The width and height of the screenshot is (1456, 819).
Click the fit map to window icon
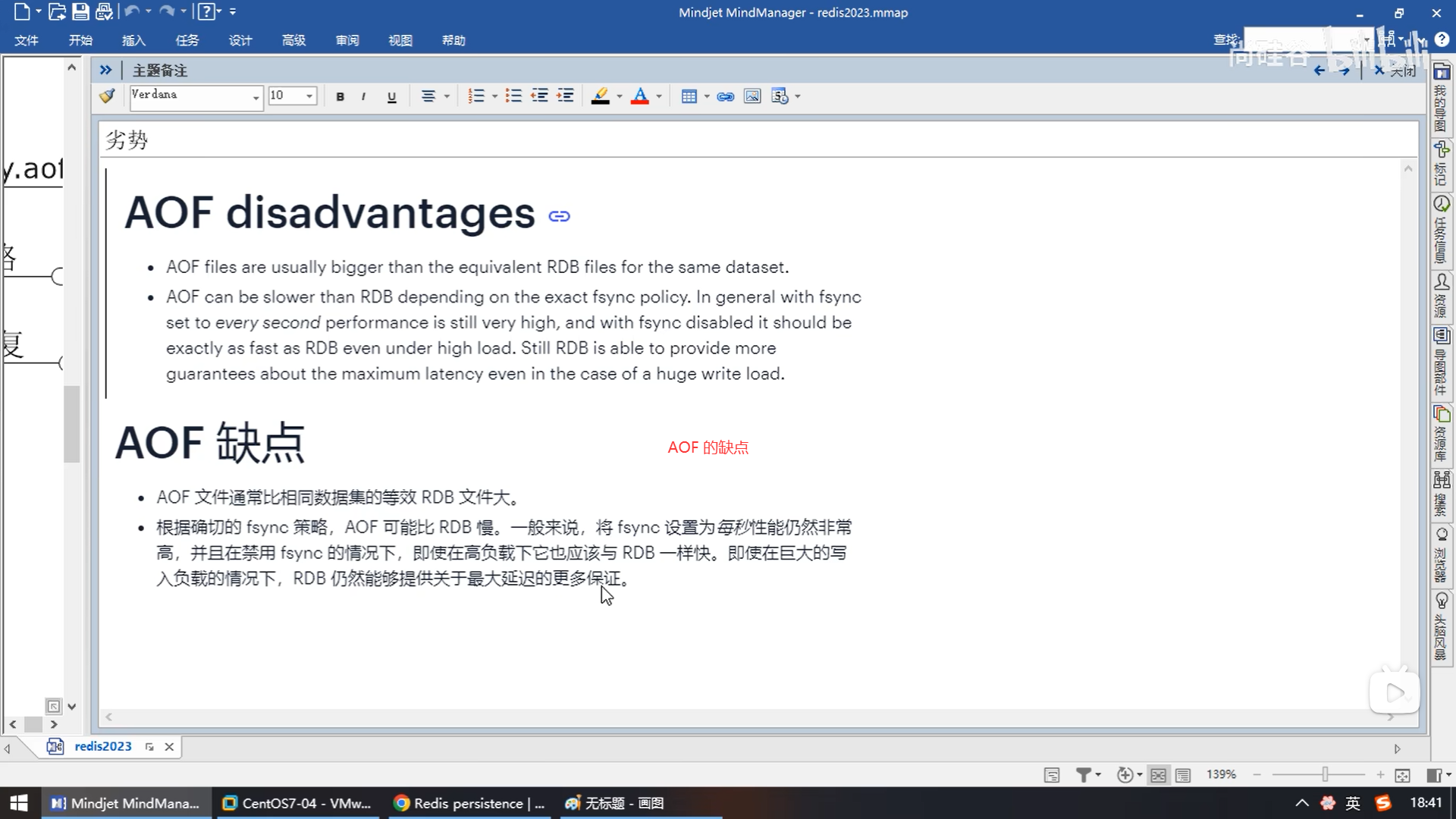[1402, 775]
